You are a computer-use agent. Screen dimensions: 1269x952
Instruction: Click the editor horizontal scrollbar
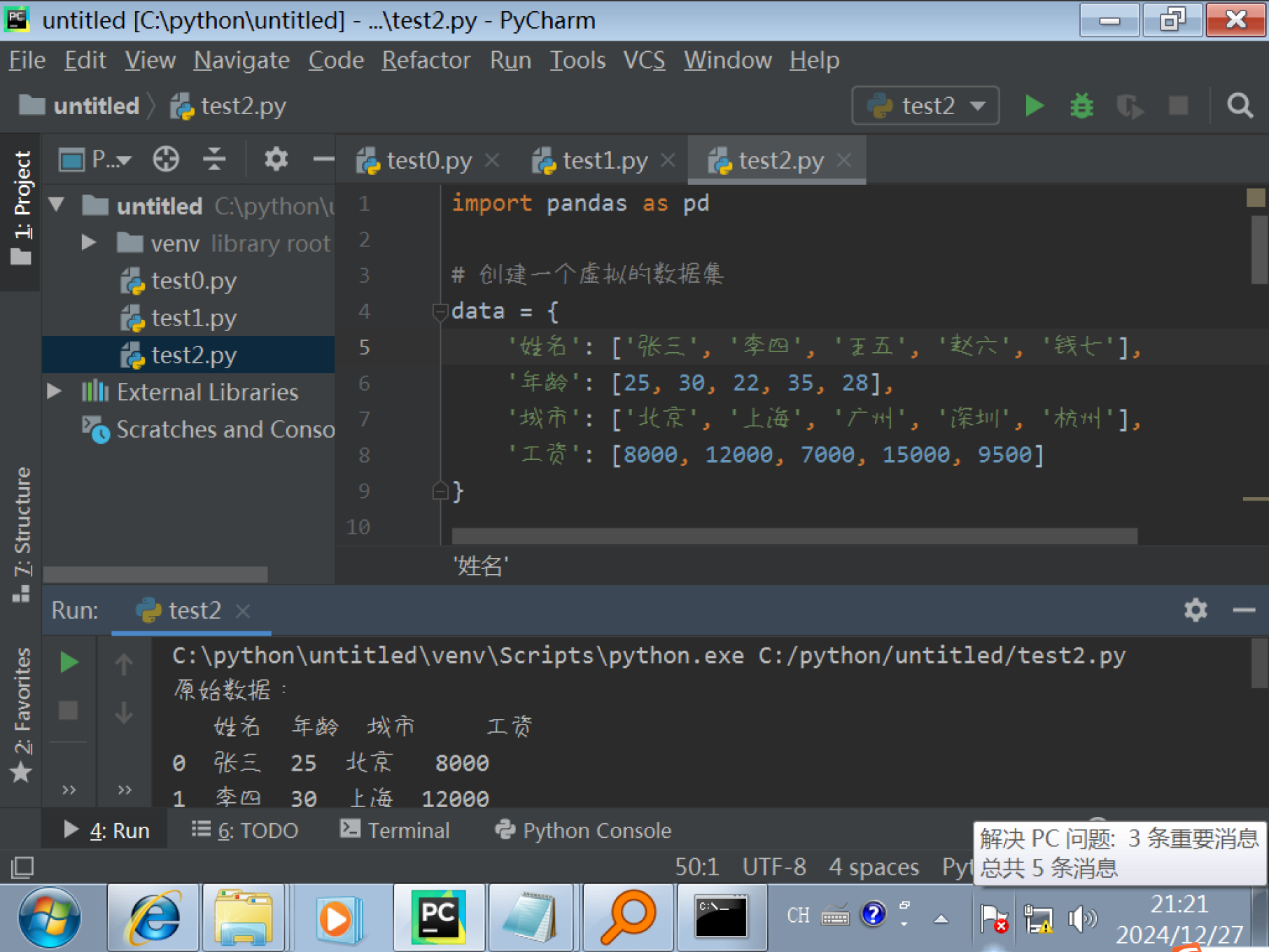click(x=794, y=536)
